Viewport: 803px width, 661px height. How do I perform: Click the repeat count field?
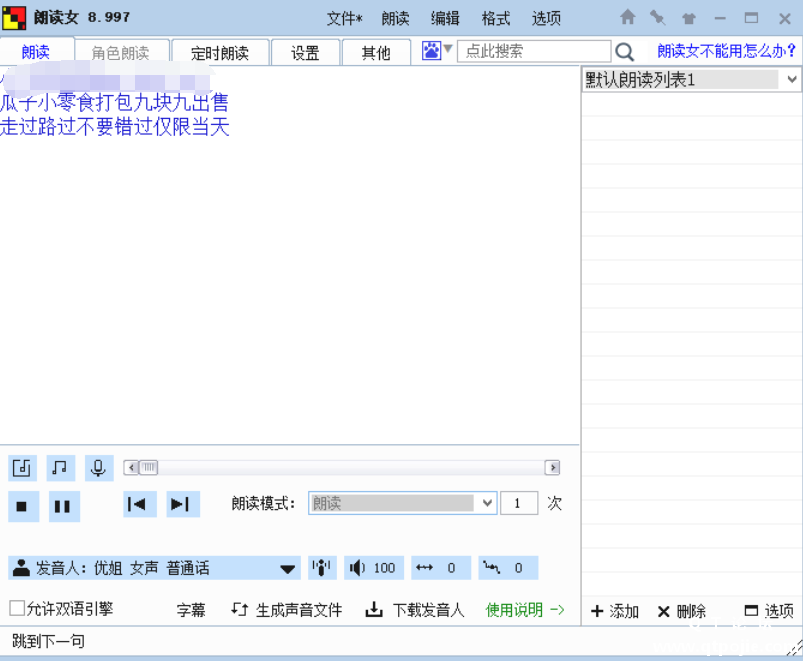pos(519,503)
